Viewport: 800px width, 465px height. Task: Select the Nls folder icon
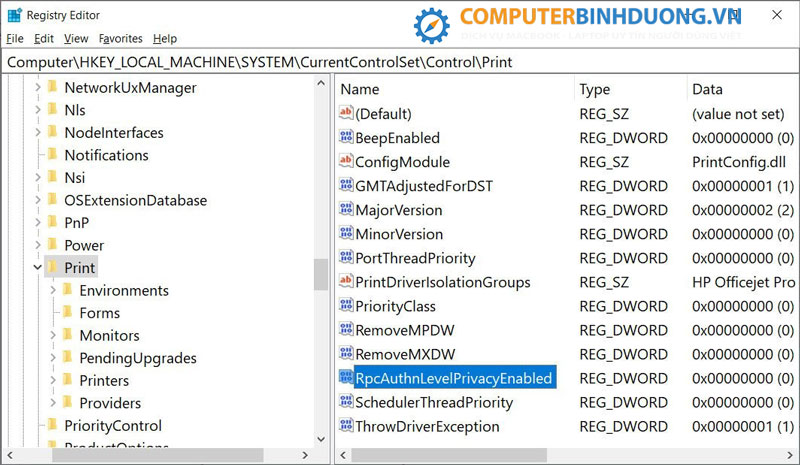point(53,109)
